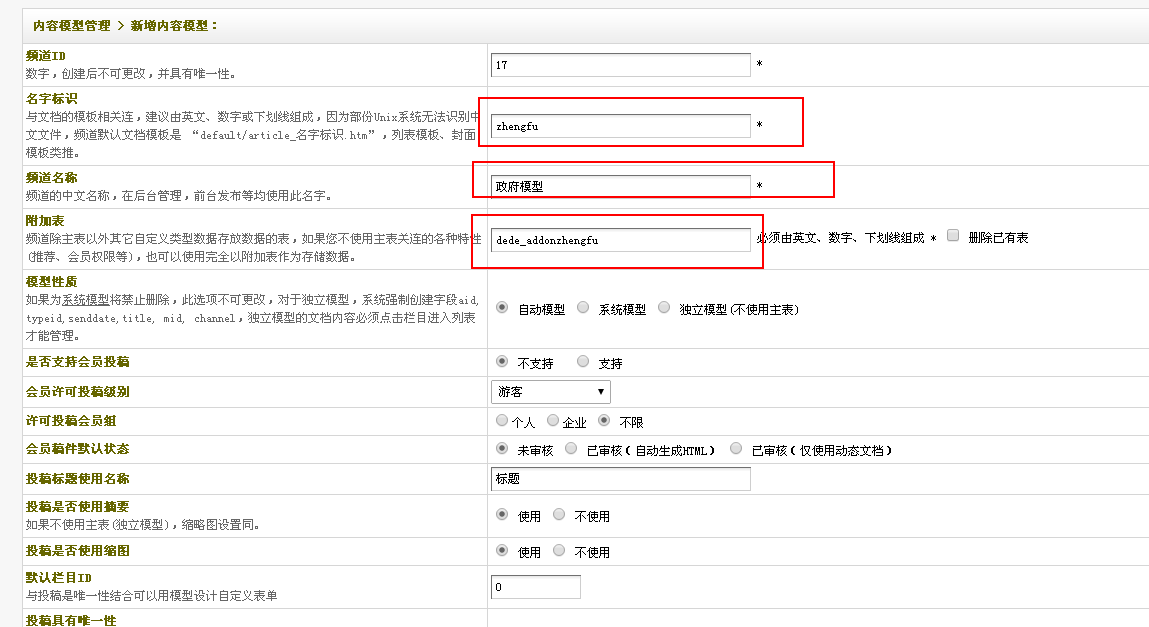
Task: Check the 删除已有表 checkbox
Action: (x=953, y=235)
